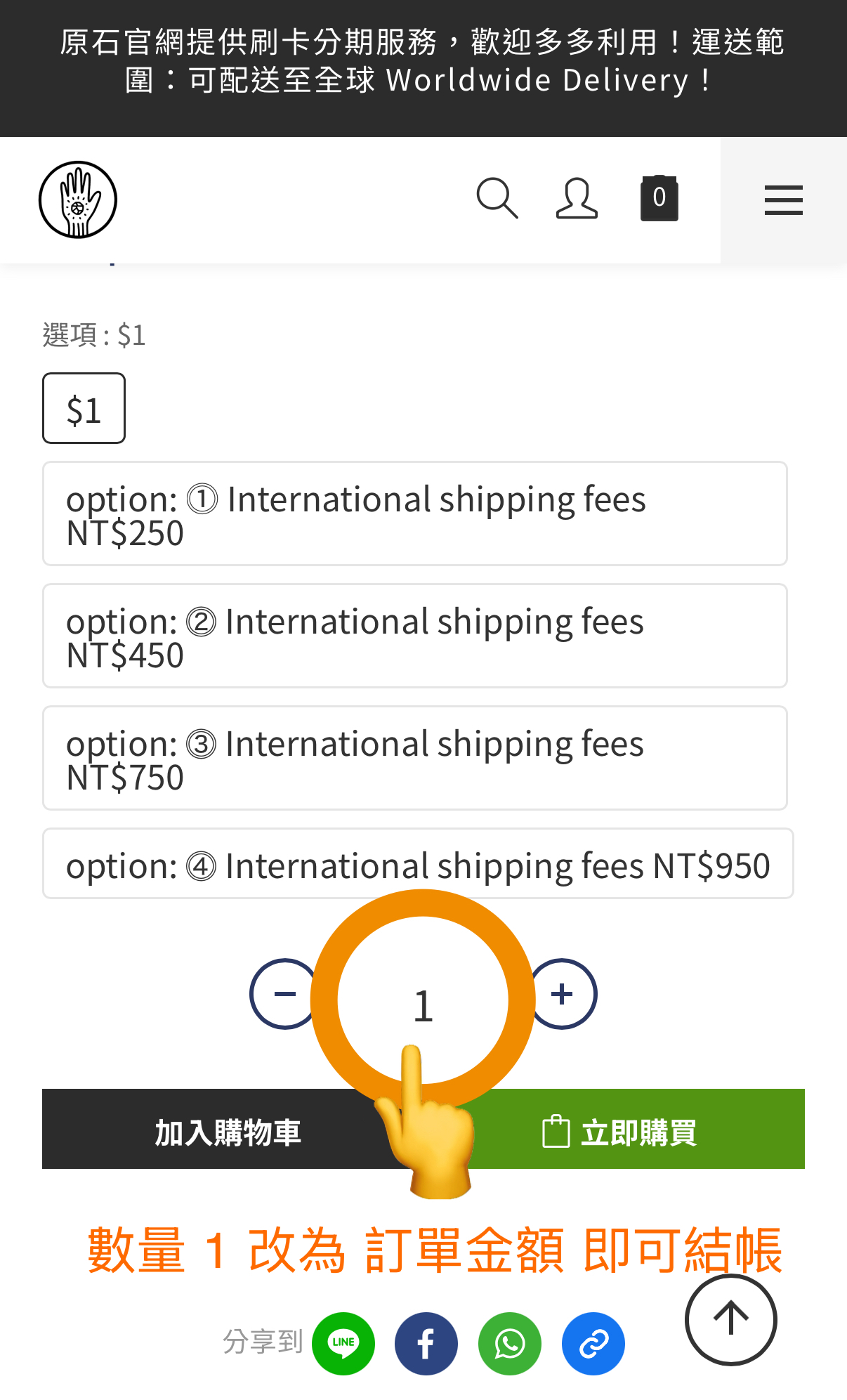Open the hamburger navigation menu
The image size is (847, 1400).
(783, 200)
